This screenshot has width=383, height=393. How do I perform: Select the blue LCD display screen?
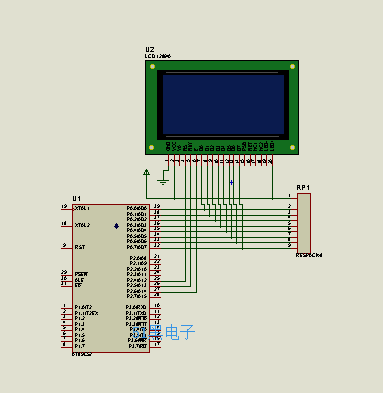pyautogui.click(x=223, y=104)
